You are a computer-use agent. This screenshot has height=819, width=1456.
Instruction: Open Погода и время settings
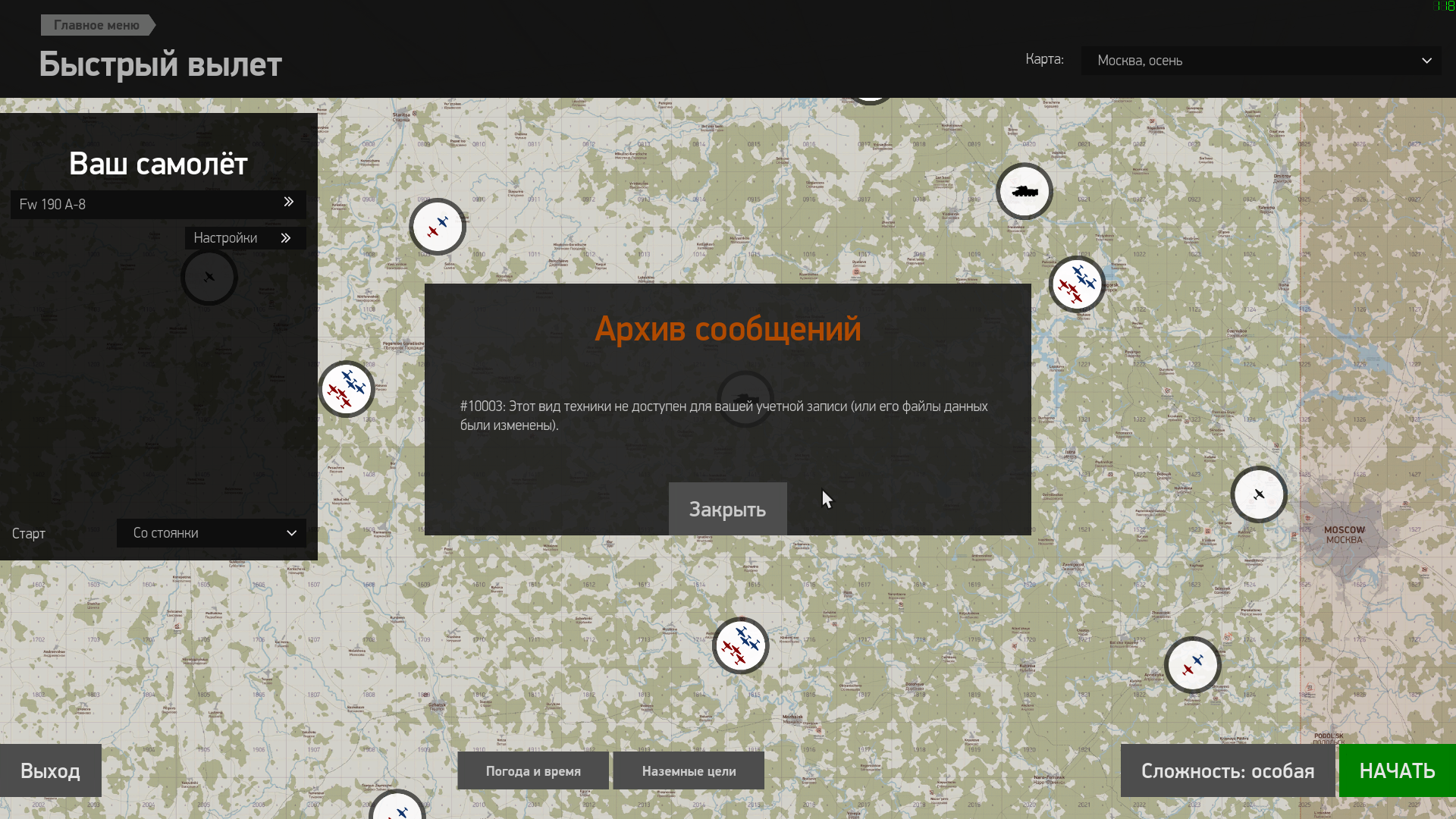pos(533,771)
